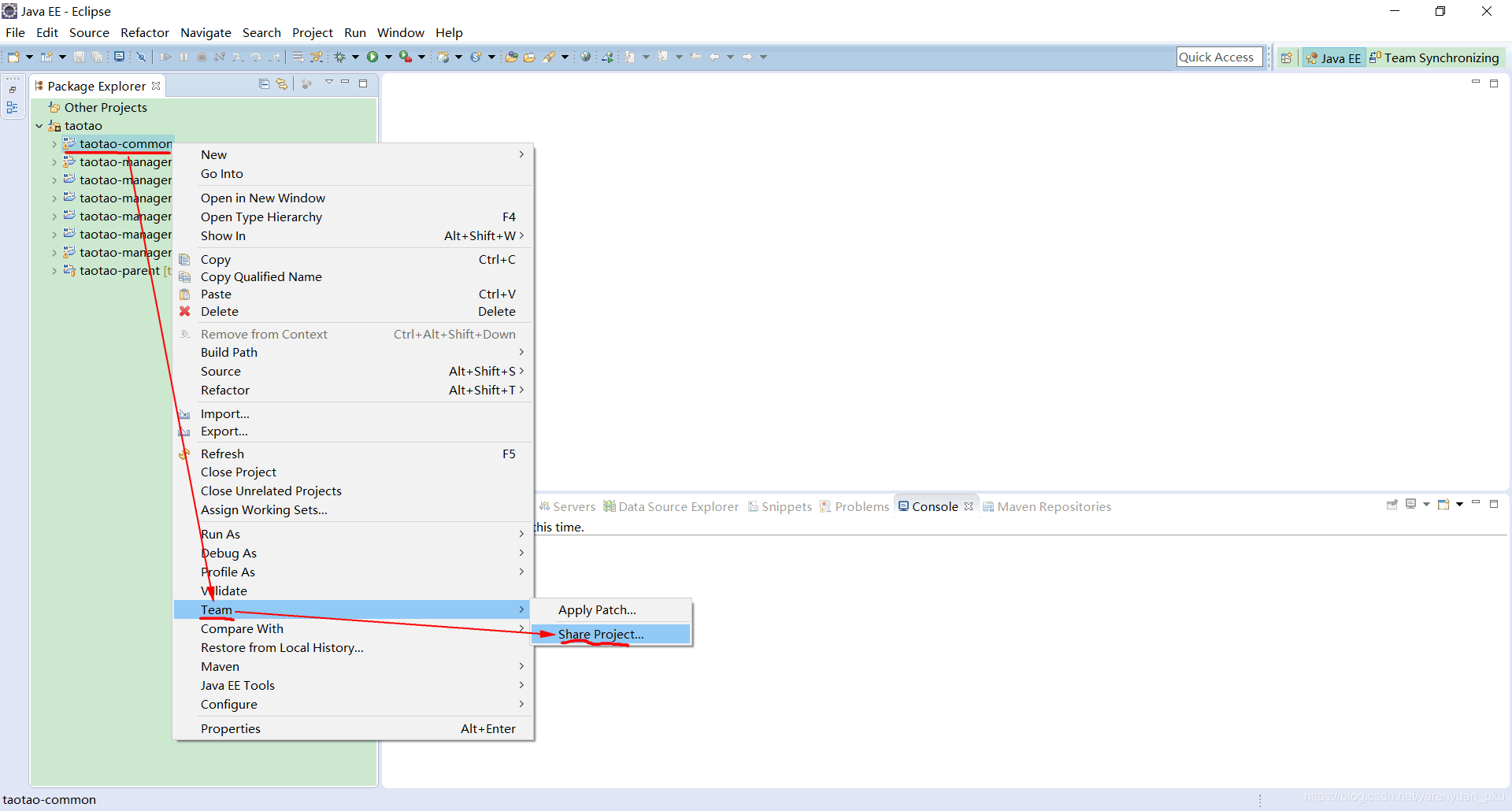Click the Outline shortcut icon in left sidebar
Viewport: 1512px width, 811px height.
point(13,107)
